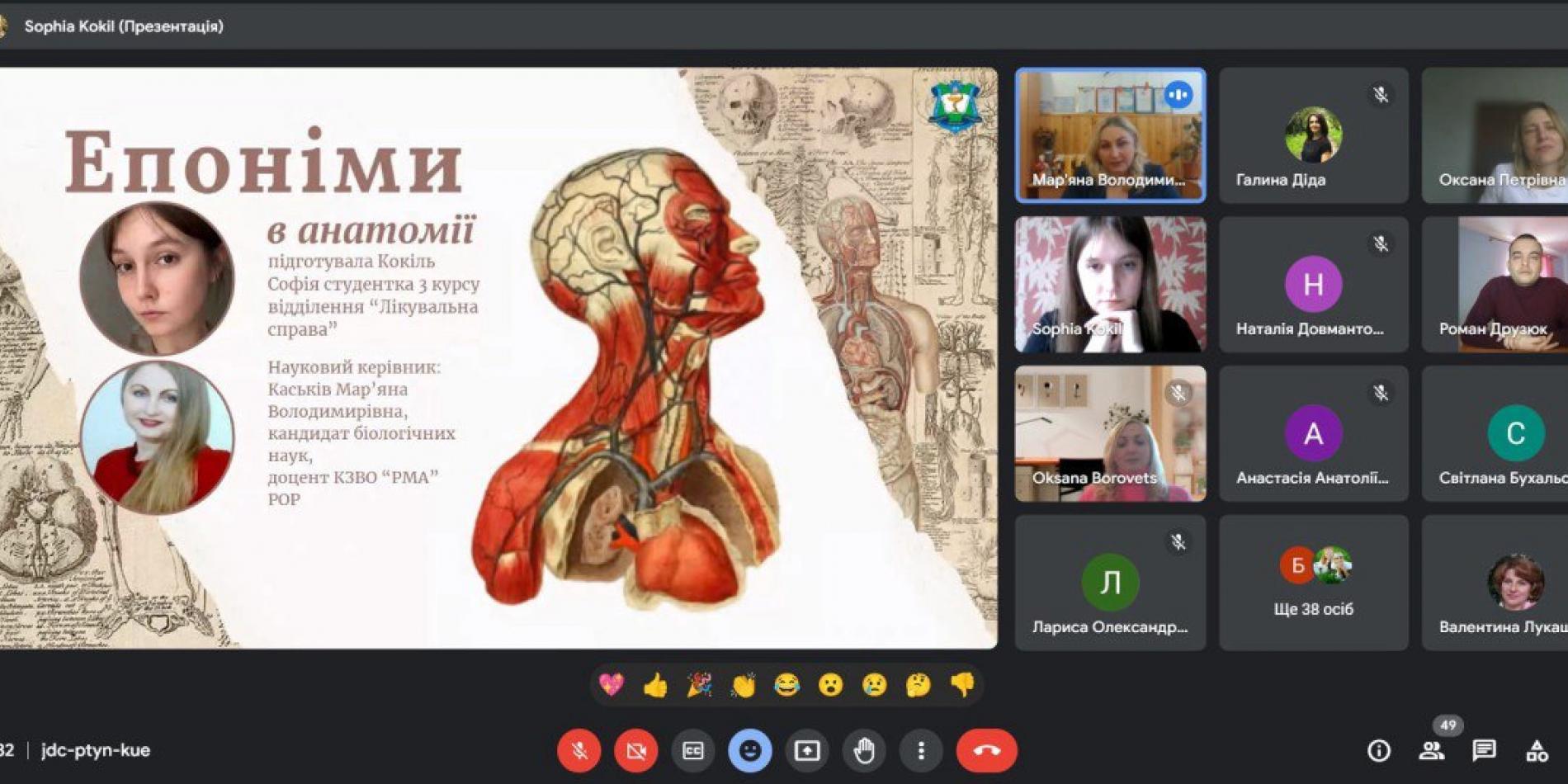The height and width of the screenshot is (784, 1568).
Task: Send the thumbs up reaction
Action: (655, 684)
